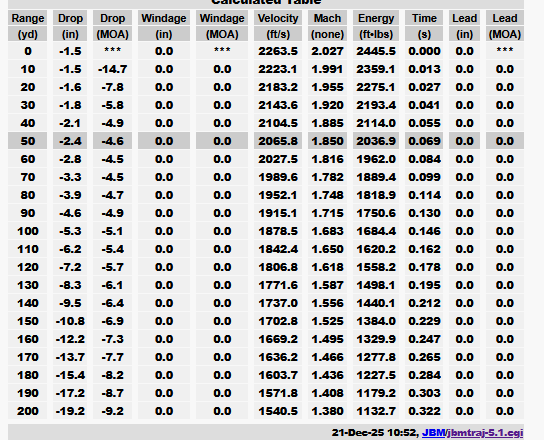The height and width of the screenshot is (440, 544).
Task: Select the velocity value 1878.5
Action: pyautogui.click(x=278, y=231)
